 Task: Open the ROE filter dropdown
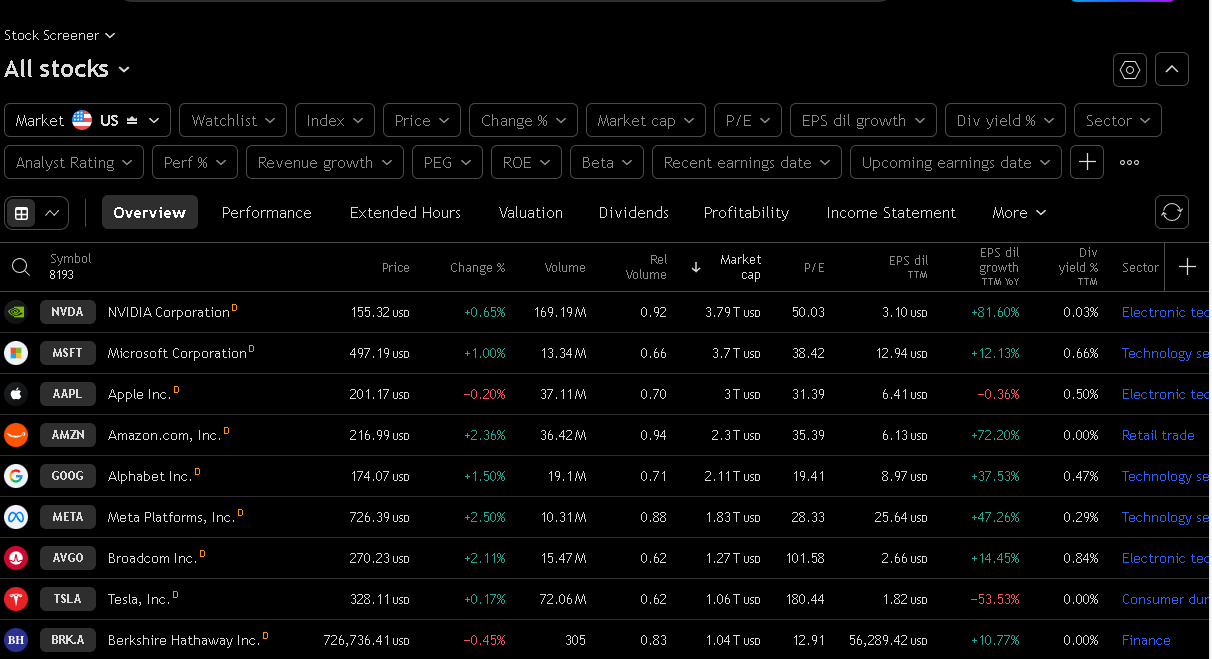(526, 162)
